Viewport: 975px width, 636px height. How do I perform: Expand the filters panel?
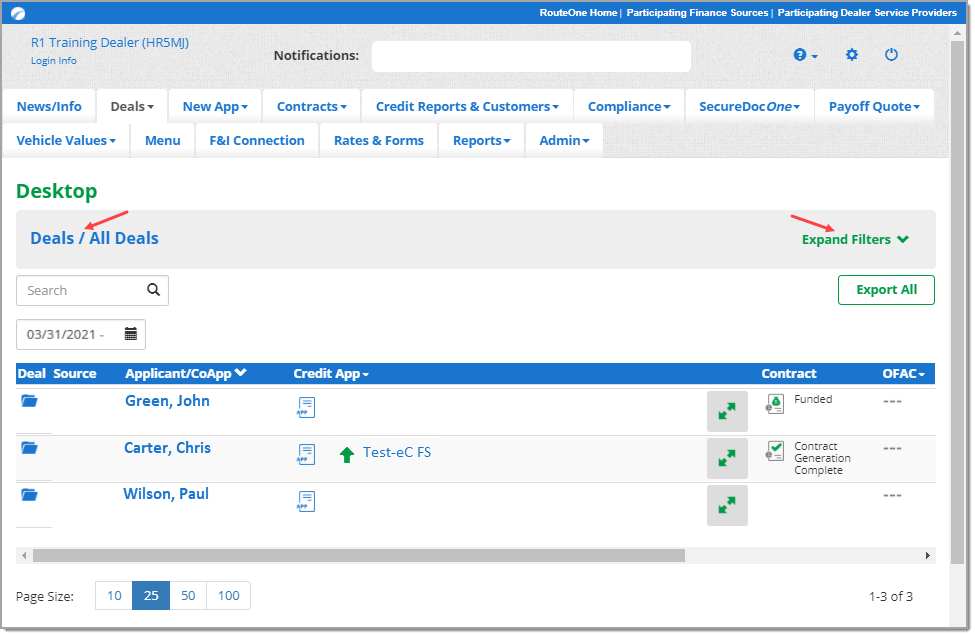click(x=855, y=239)
